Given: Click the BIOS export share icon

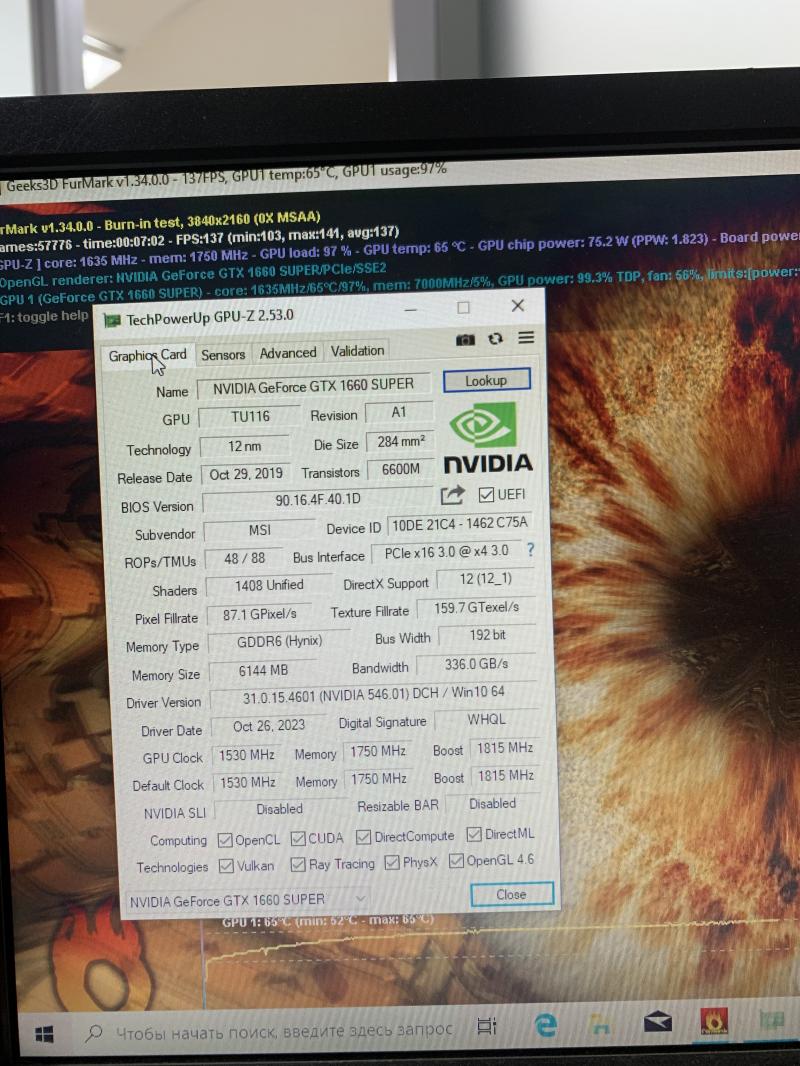Looking at the screenshot, I should (453, 495).
